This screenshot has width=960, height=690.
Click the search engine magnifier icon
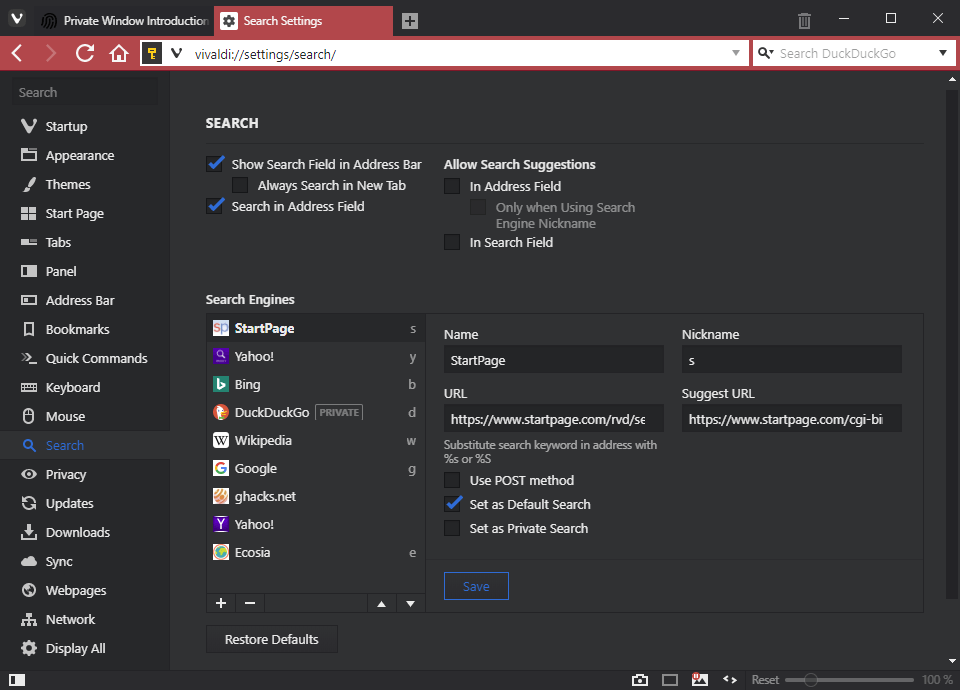(x=765, y=53)
